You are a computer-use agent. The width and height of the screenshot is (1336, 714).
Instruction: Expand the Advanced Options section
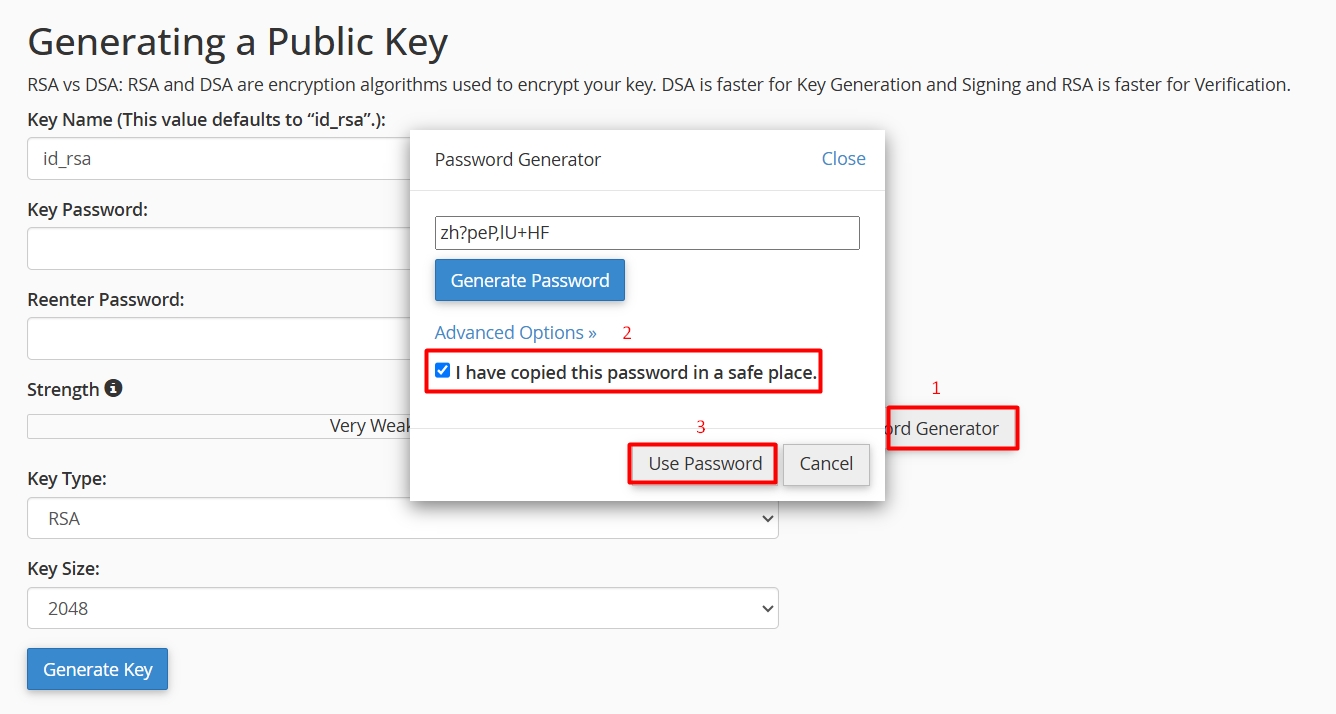(x=515, y=333)
